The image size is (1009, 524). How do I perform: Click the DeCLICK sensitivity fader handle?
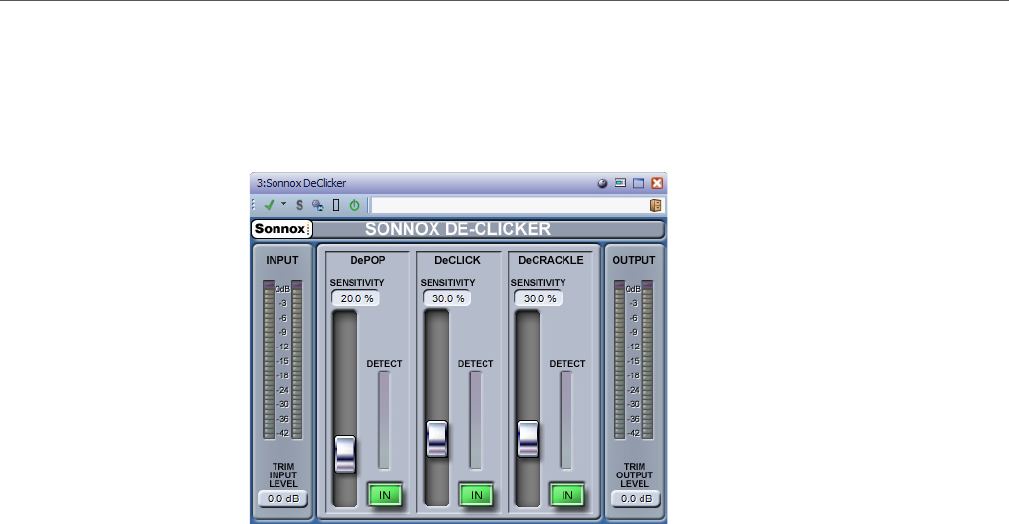[x=437, y=439]
